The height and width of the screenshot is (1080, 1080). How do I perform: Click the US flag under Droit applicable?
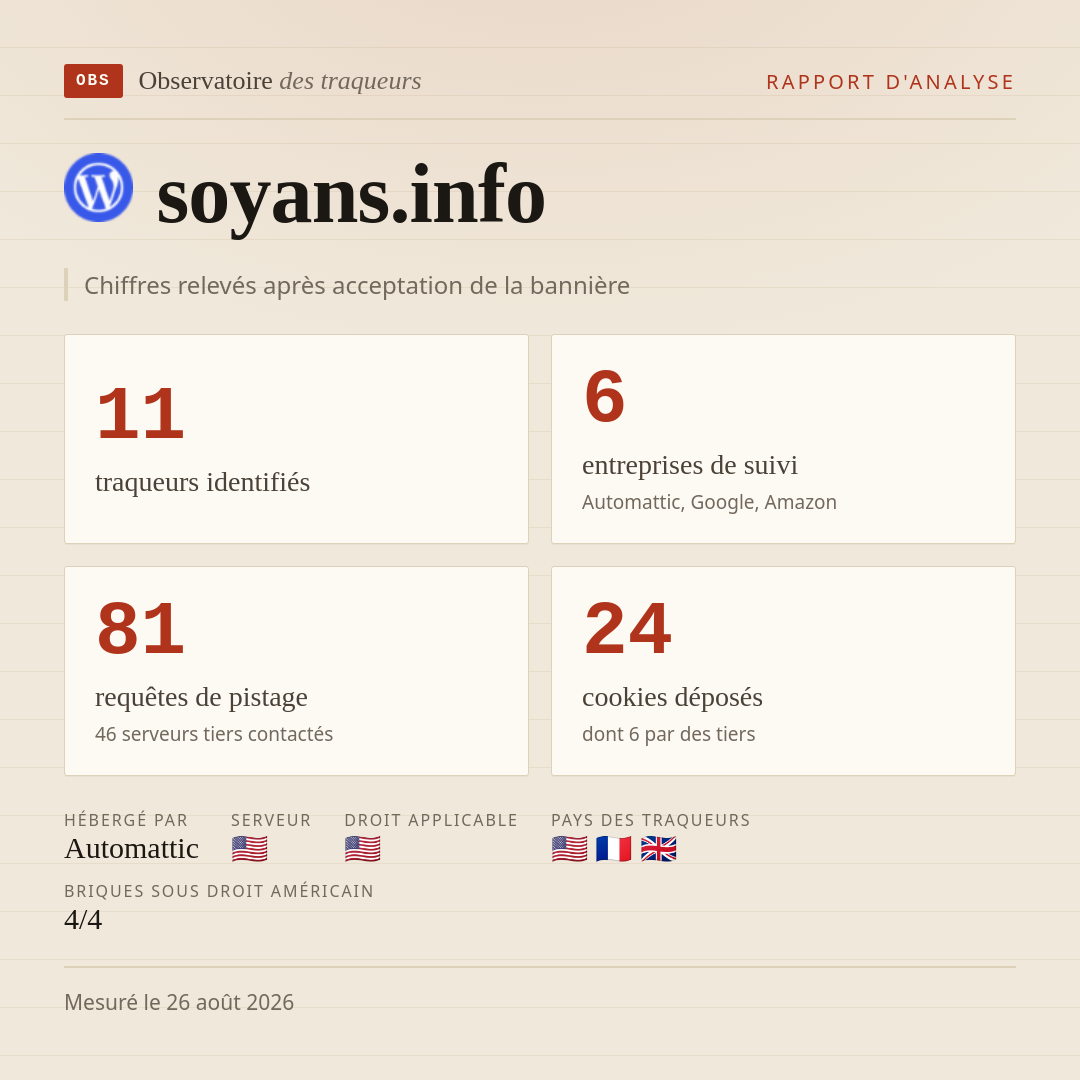362,849
